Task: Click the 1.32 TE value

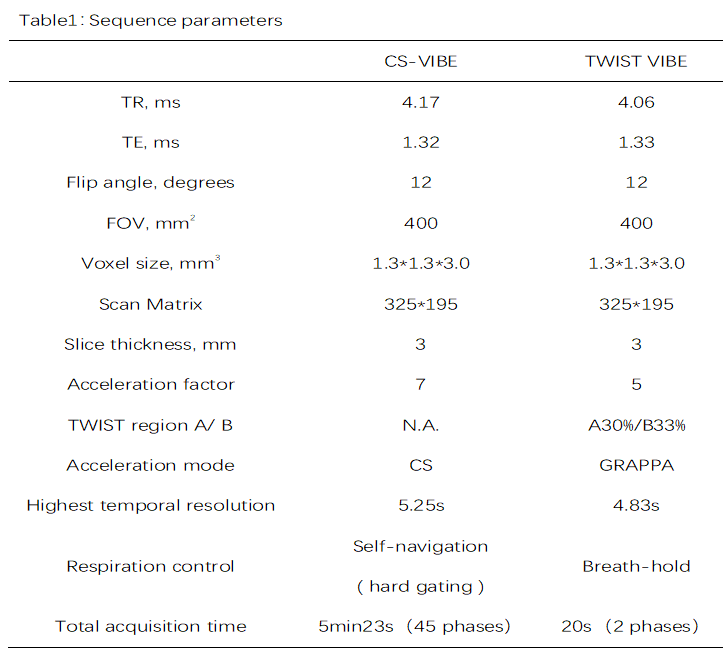Action: pyautogui.click(x=420, y=142)
